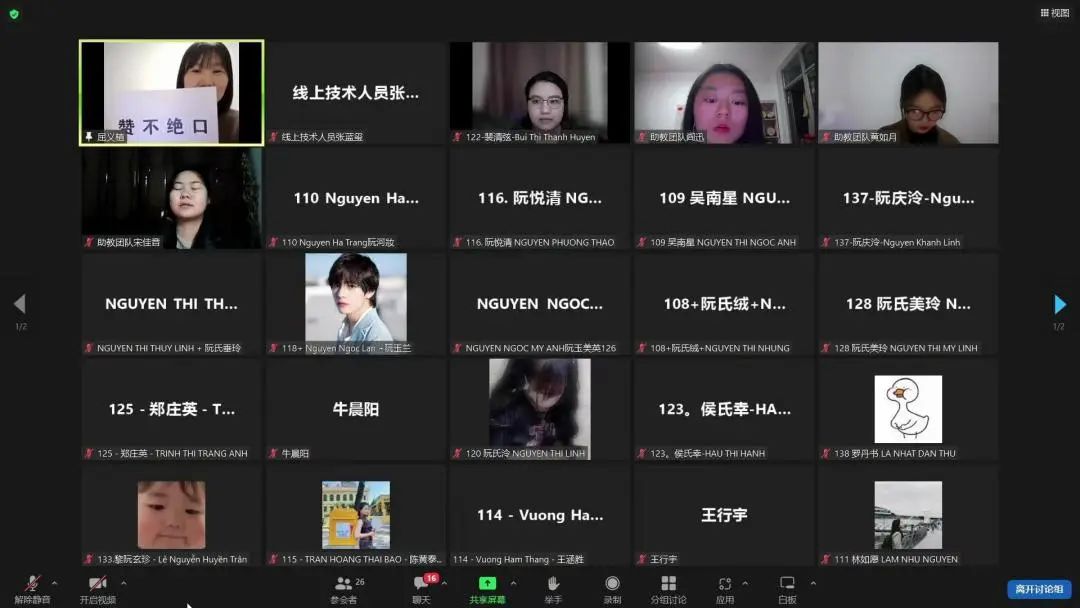Viewport: 1080px width, 608px height.
Task: Expand the audio options chevron beside 解除静音
Action: [x=56, y=582]
